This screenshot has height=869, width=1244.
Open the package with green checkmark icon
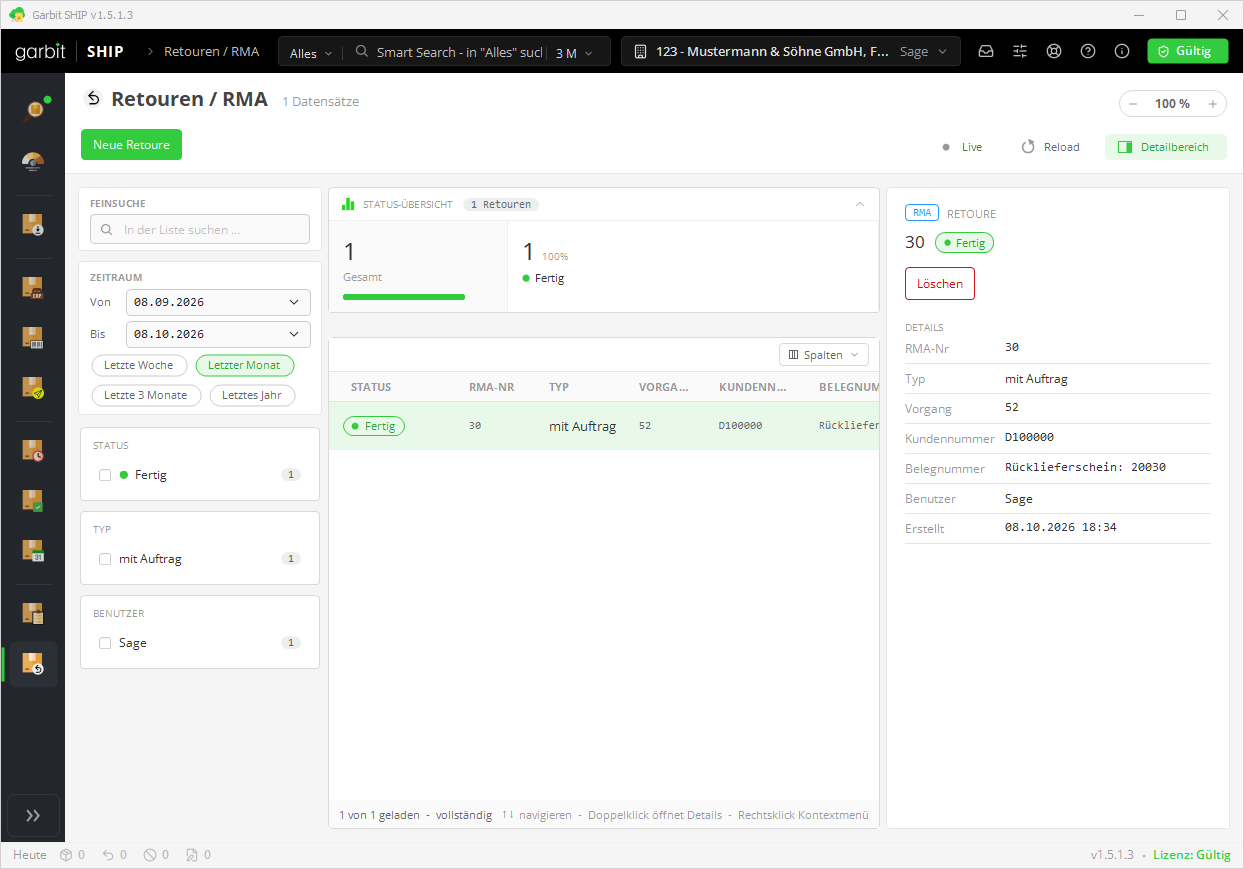pyautogui.click(x=33, y=501)
